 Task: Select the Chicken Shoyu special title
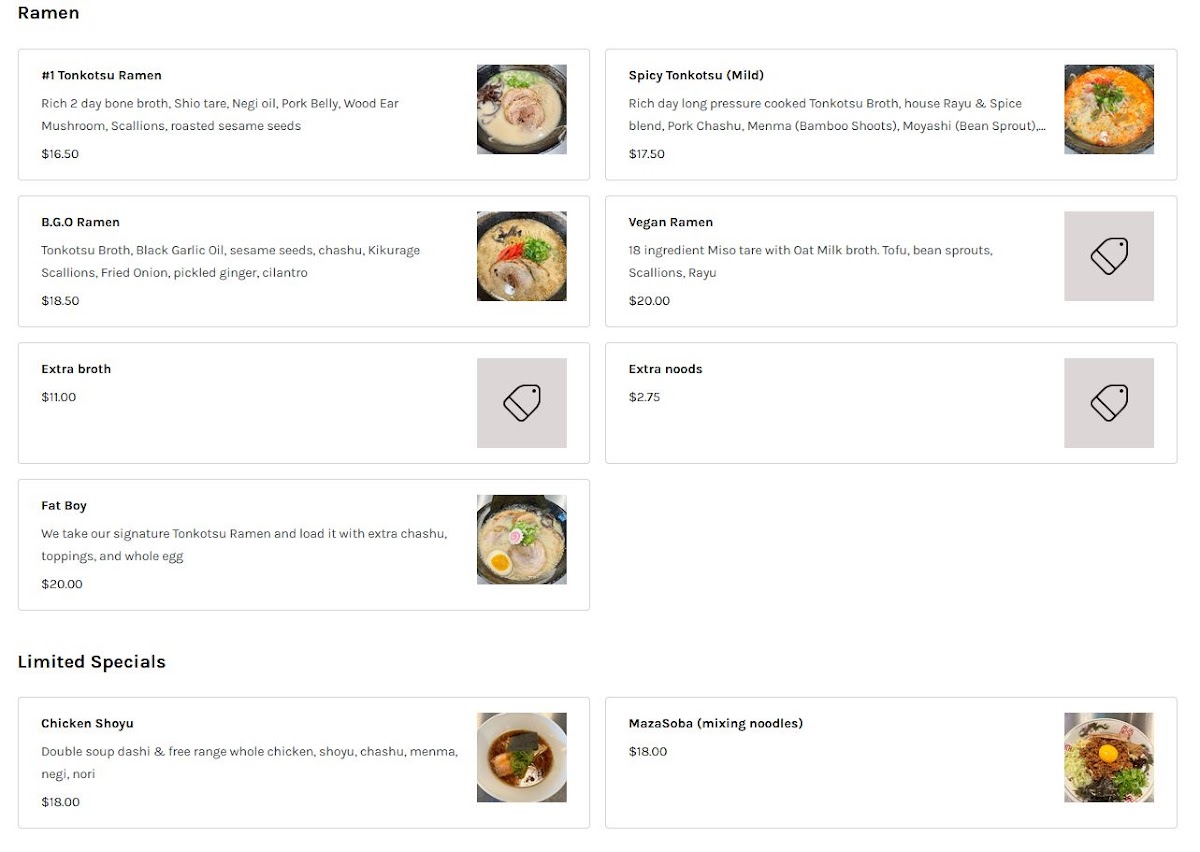coord(87,723)
